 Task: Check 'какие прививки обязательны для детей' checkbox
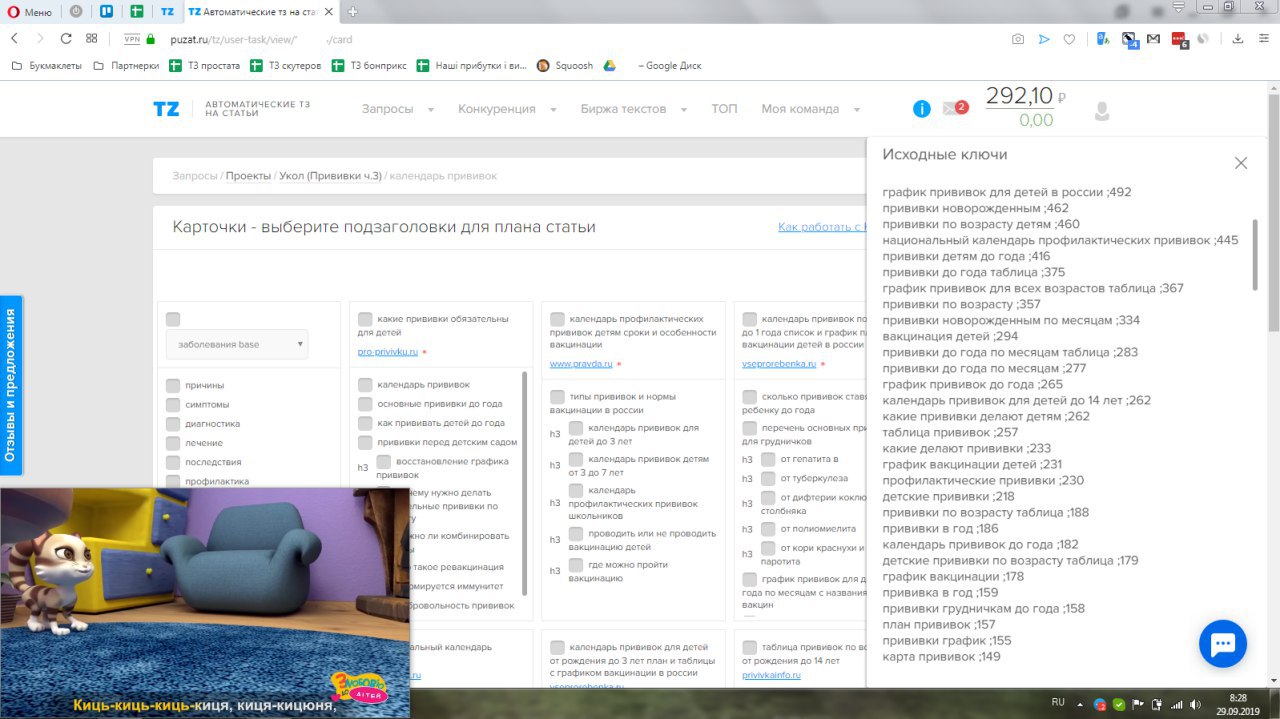tap(365, 318)
